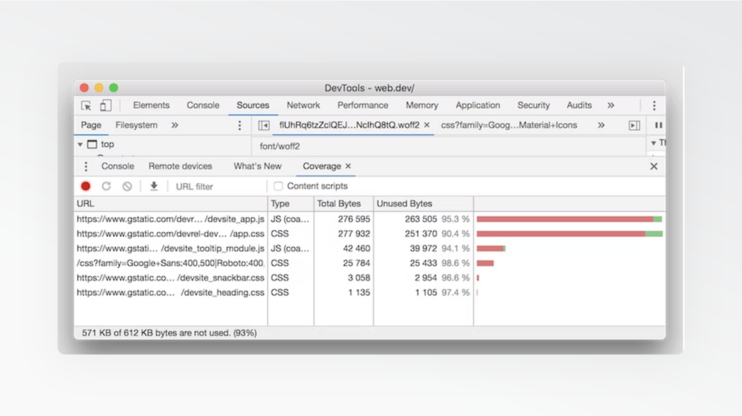Clear all coverage results icon
This screenshot has width=742, height=416.
point(127,186)
